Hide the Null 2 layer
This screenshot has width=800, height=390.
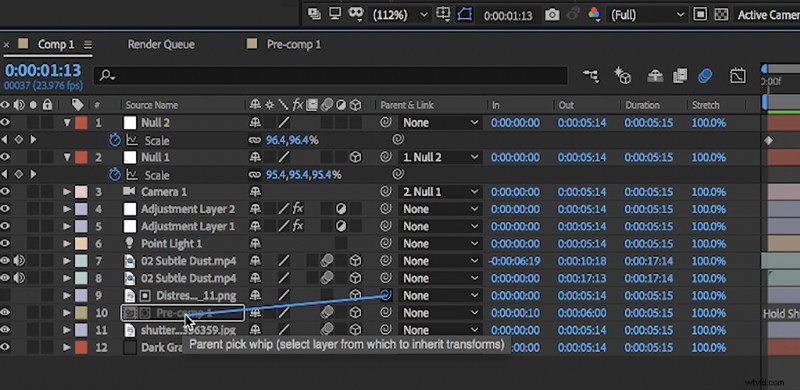click(x=5, y=122)
